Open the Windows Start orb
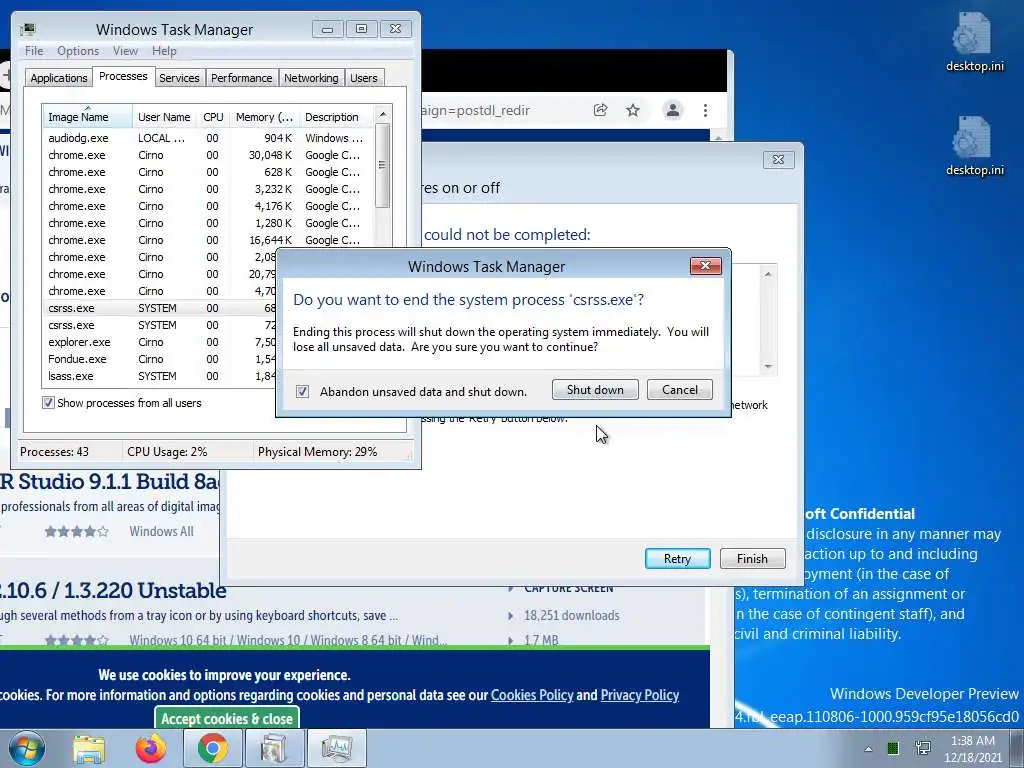 pyautogui.click(x=26, y=748)
